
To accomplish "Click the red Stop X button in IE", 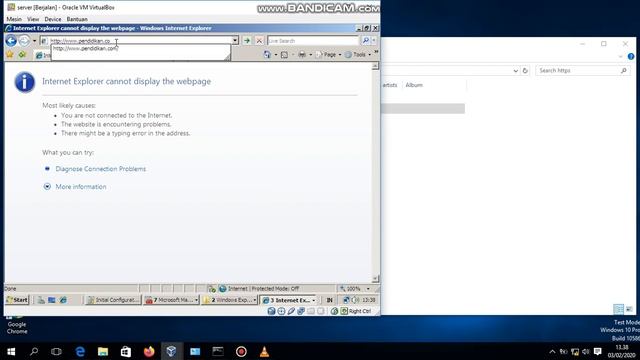I will (x=259, y=40).
